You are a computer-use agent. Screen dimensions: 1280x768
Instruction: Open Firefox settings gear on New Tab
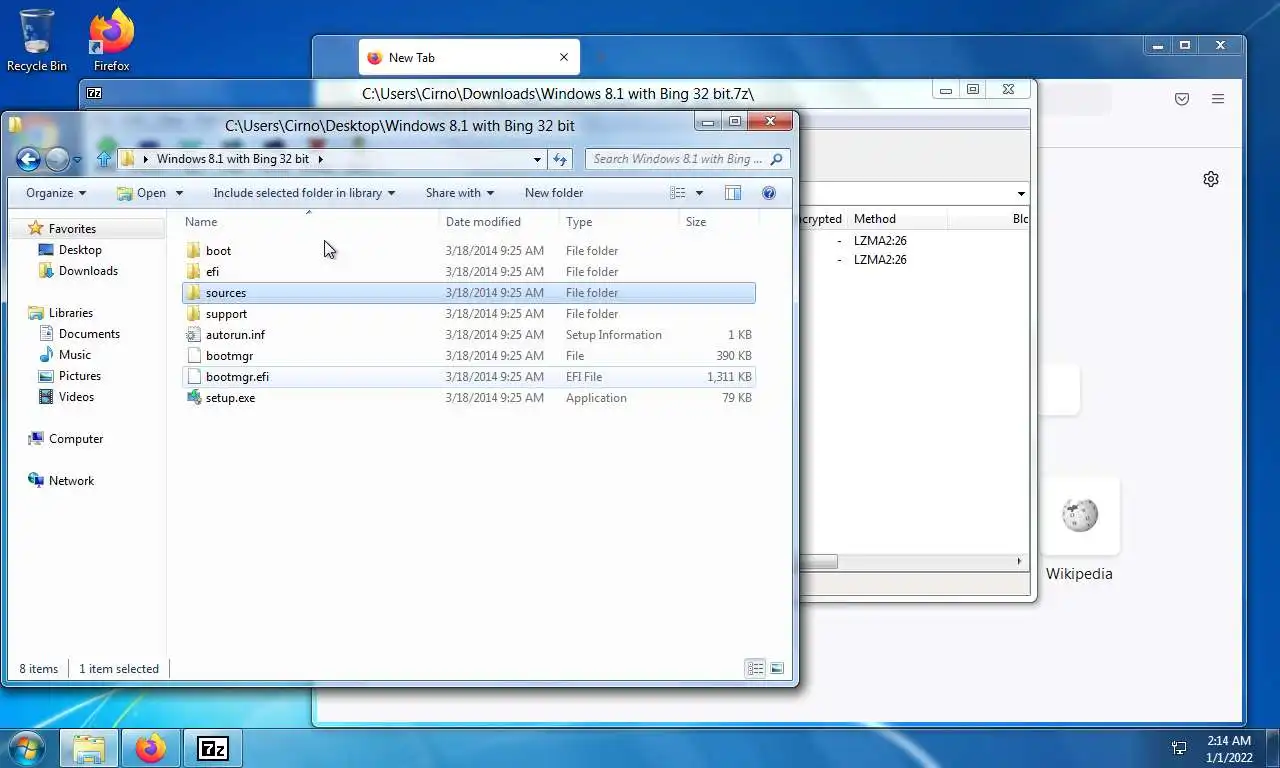pos(1211,179)
